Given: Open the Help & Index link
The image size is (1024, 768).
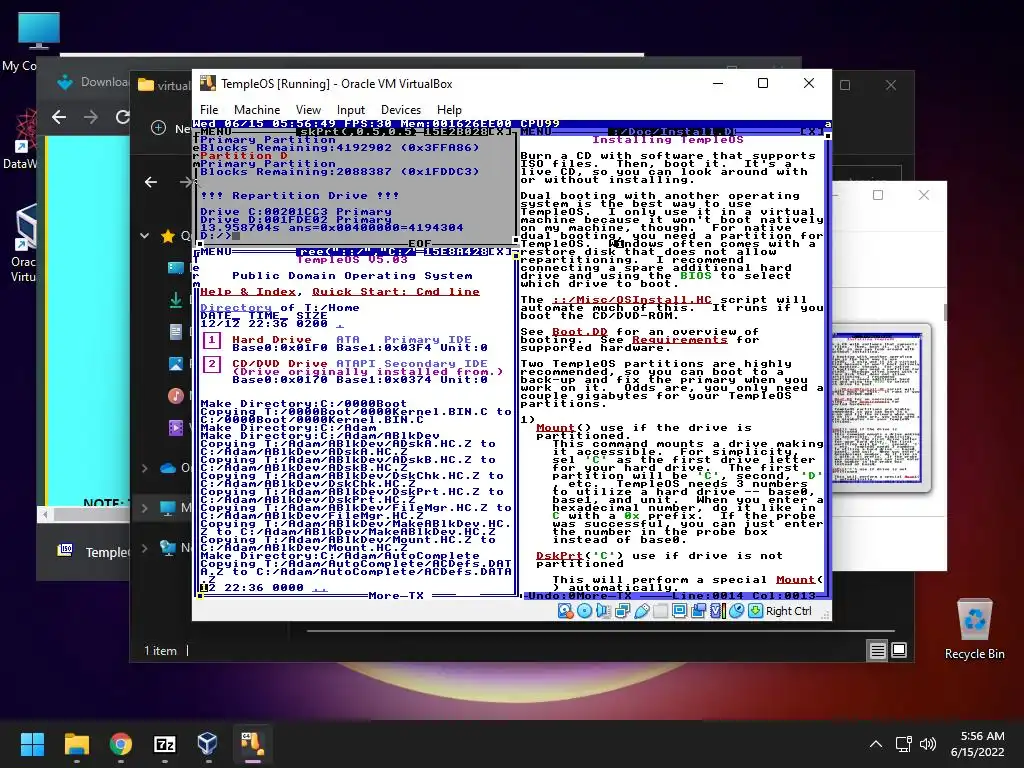Looking at the screenshot, I should coord(248,292).
